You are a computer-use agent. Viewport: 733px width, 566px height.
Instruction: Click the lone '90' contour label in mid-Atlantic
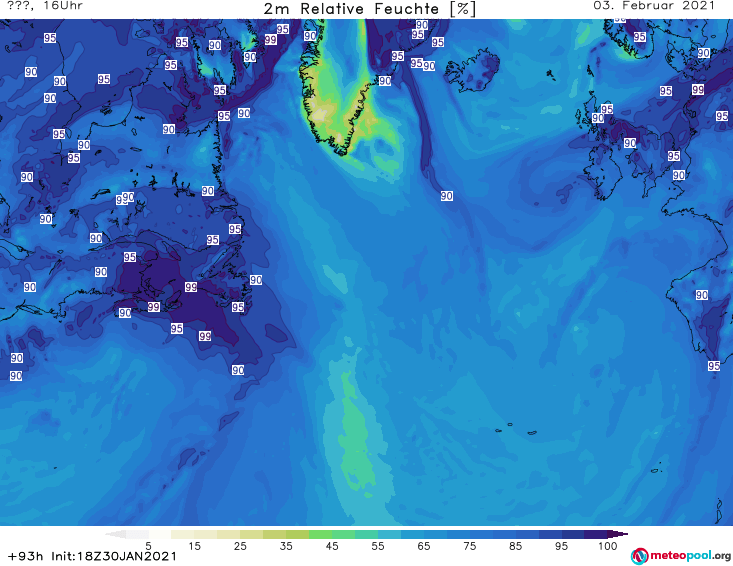446,196
